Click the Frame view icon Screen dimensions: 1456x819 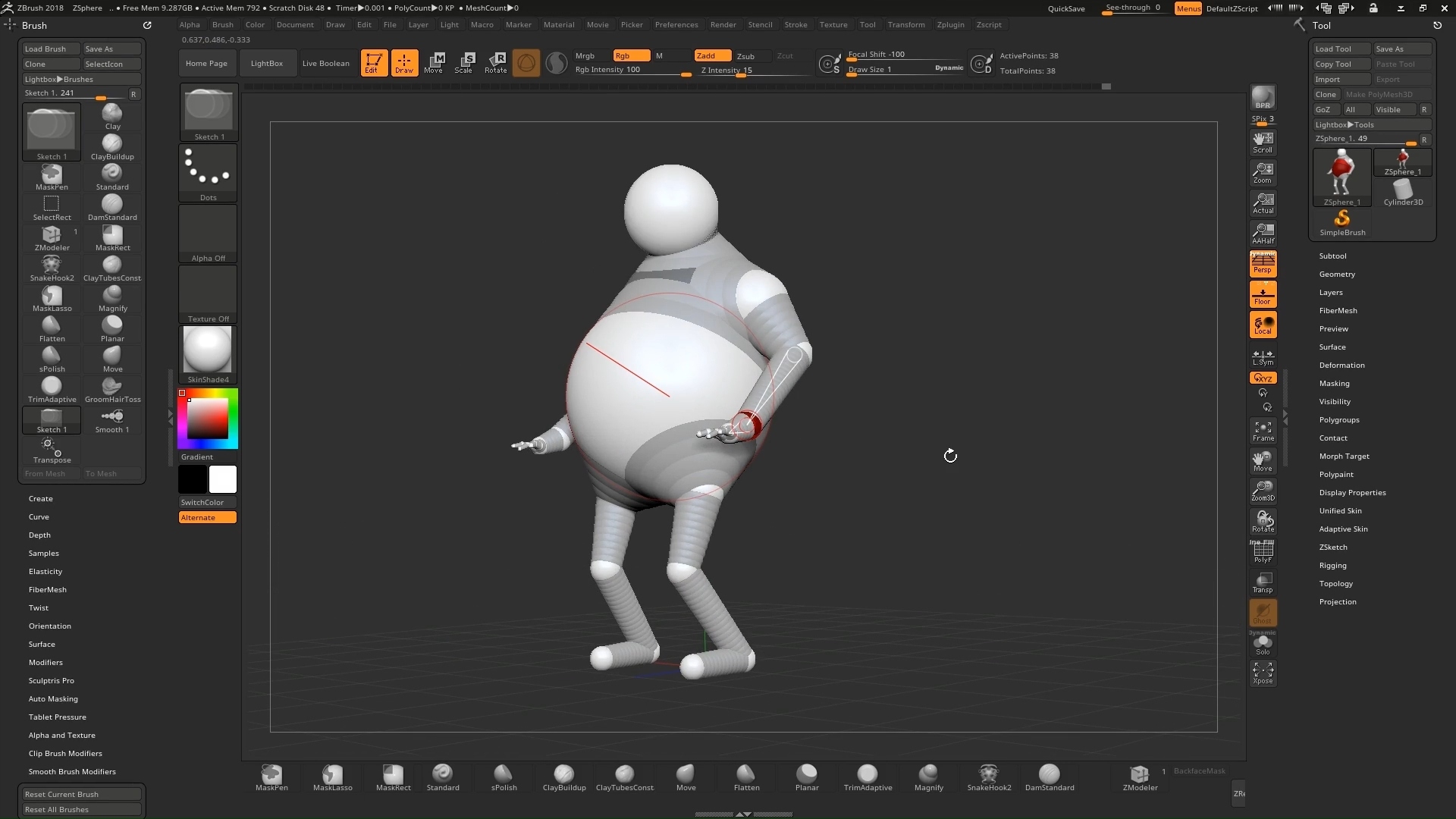click(1263, 431)
